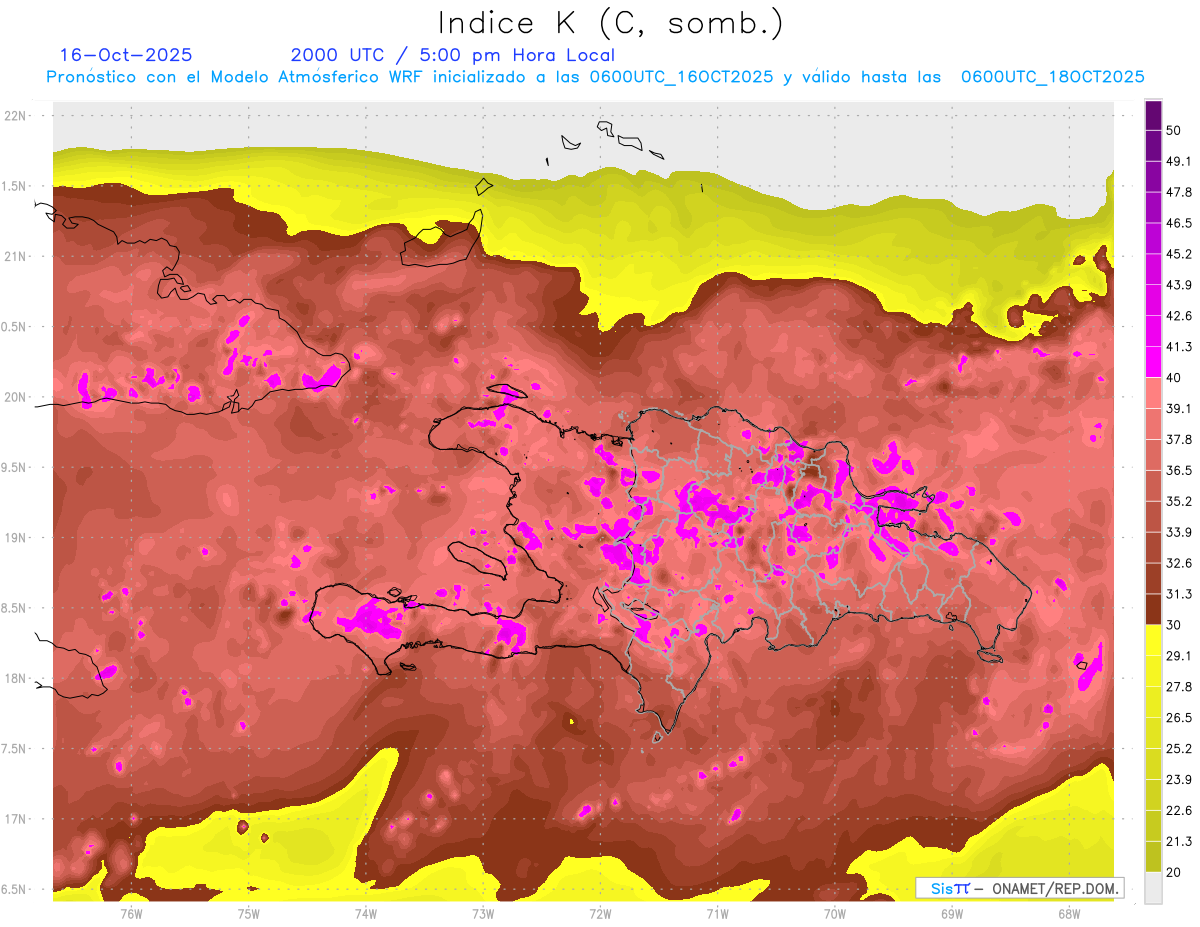Click the legend value '45.2'
This screenshot has height=927, width=1200.
1178,254
